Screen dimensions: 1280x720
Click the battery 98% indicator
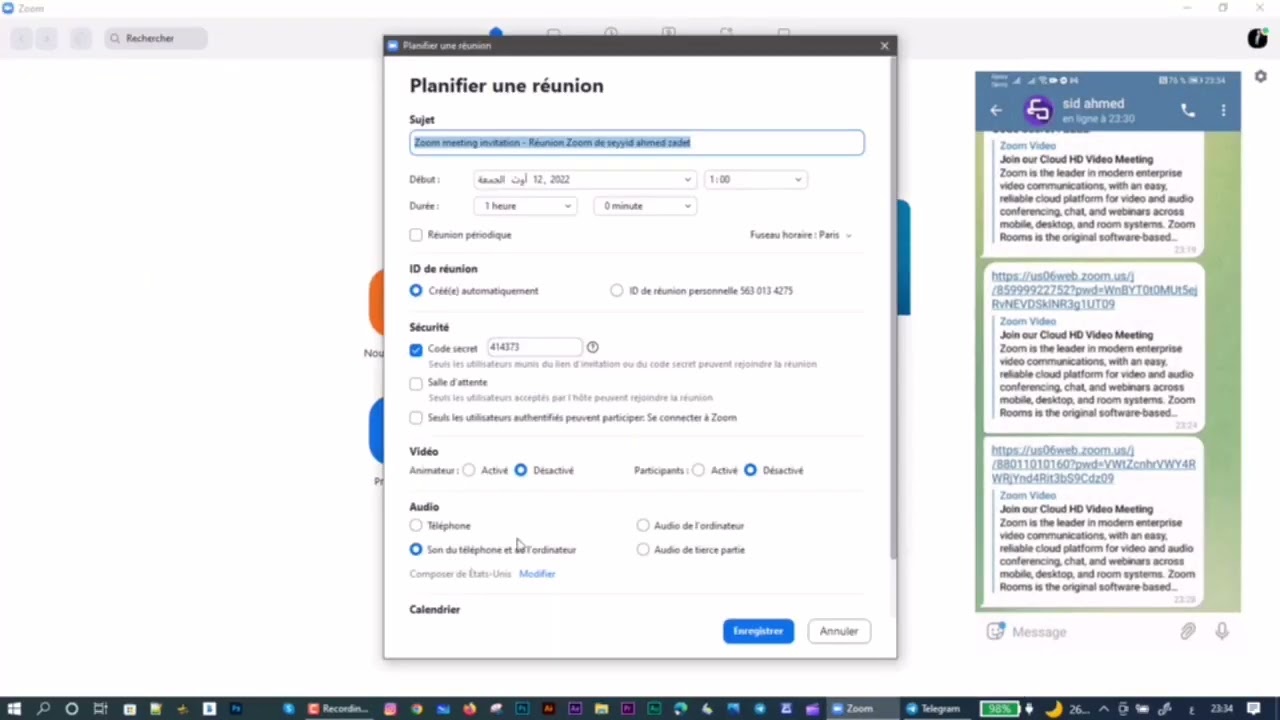[x=1001, y=709]
